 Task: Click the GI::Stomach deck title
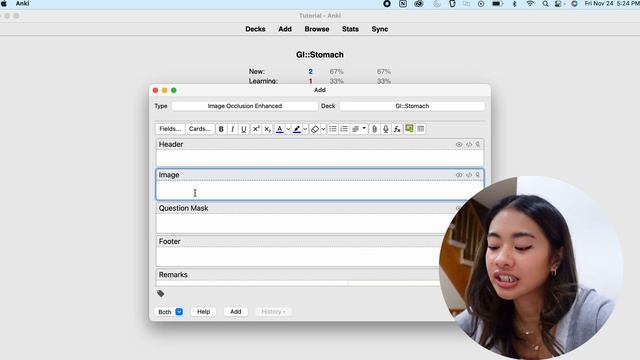[x=320, y=55]
